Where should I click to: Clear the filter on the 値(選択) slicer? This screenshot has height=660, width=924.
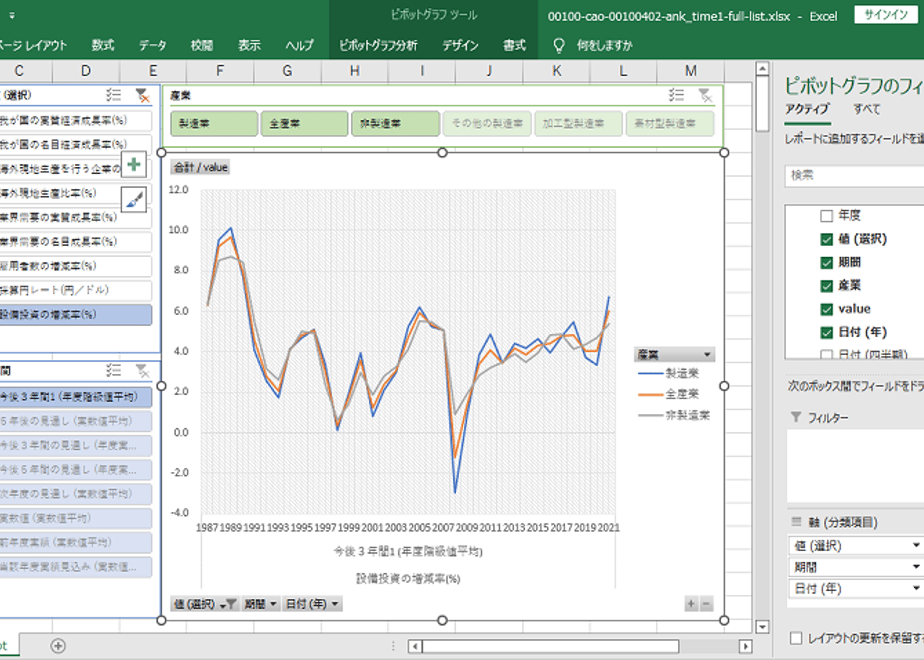click(x=142, y=95)
